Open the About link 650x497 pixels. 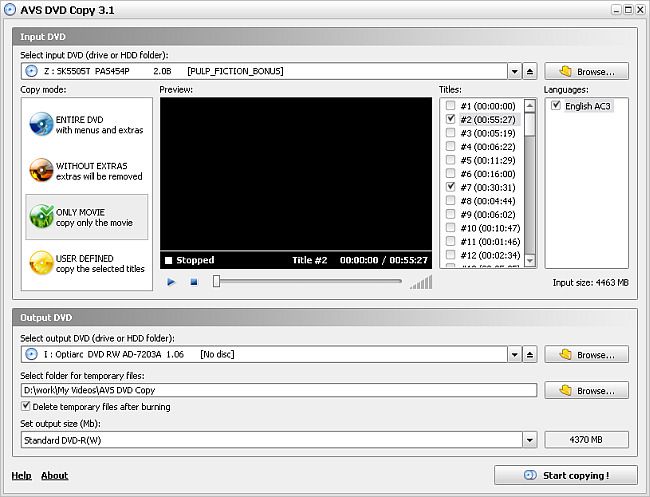54,475
